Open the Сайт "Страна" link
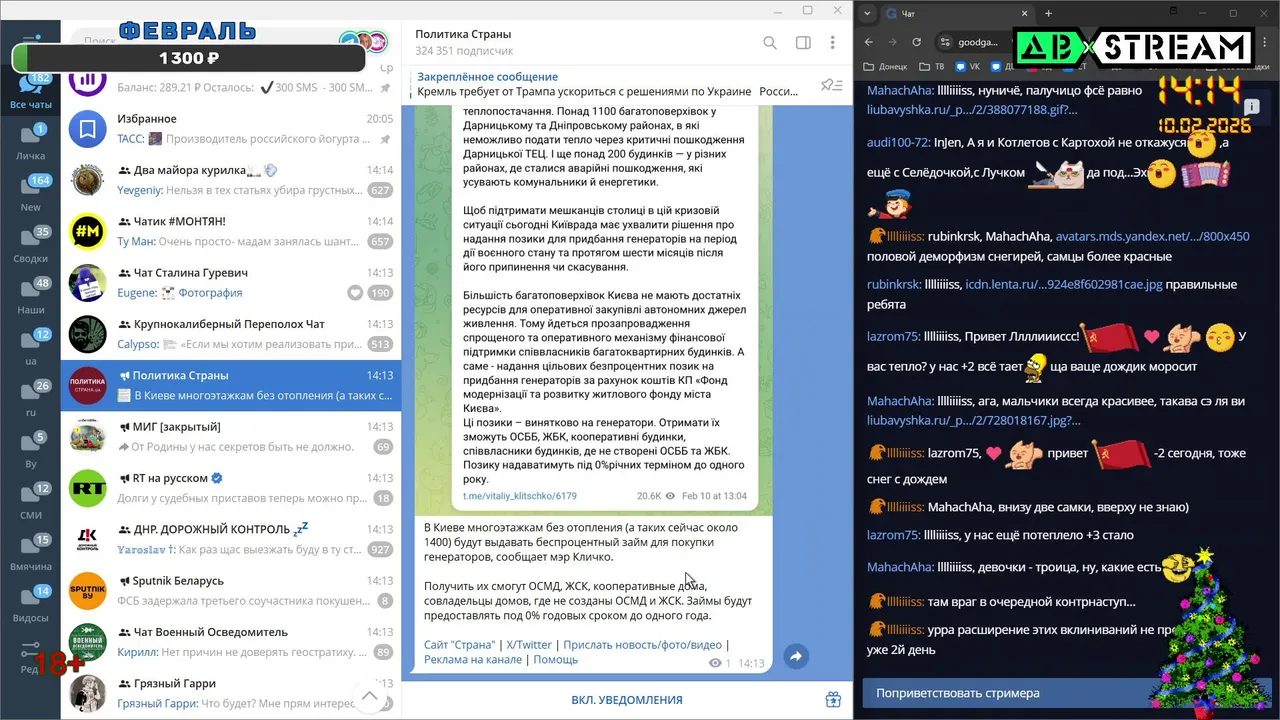Image resolution: width=1280 pixels, height=720 pixels. [459, 645]
